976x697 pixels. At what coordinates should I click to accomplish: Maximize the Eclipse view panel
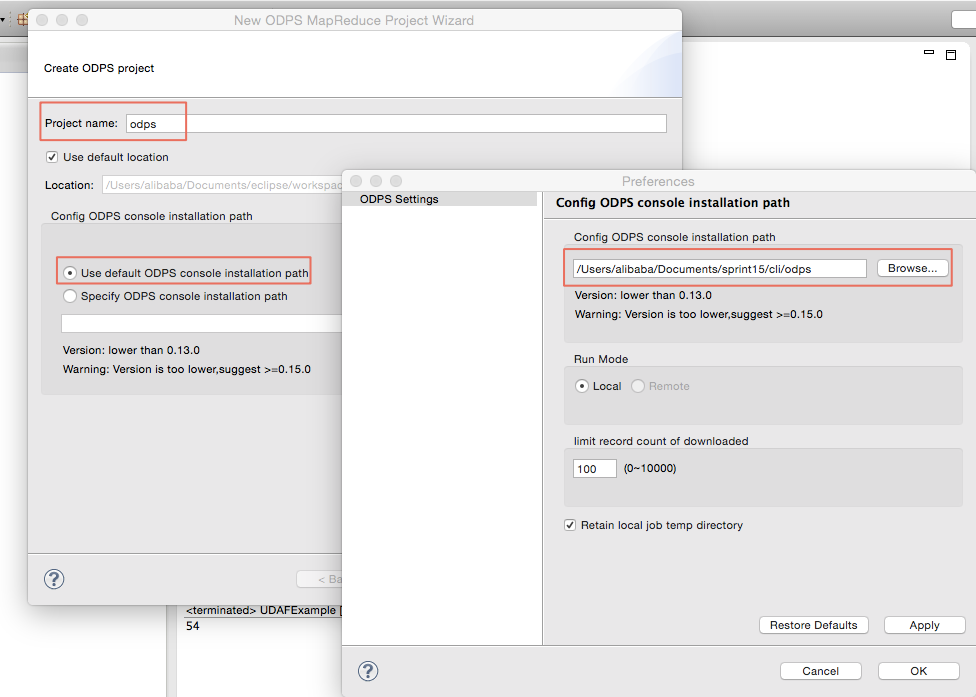(x=951, y=53)
